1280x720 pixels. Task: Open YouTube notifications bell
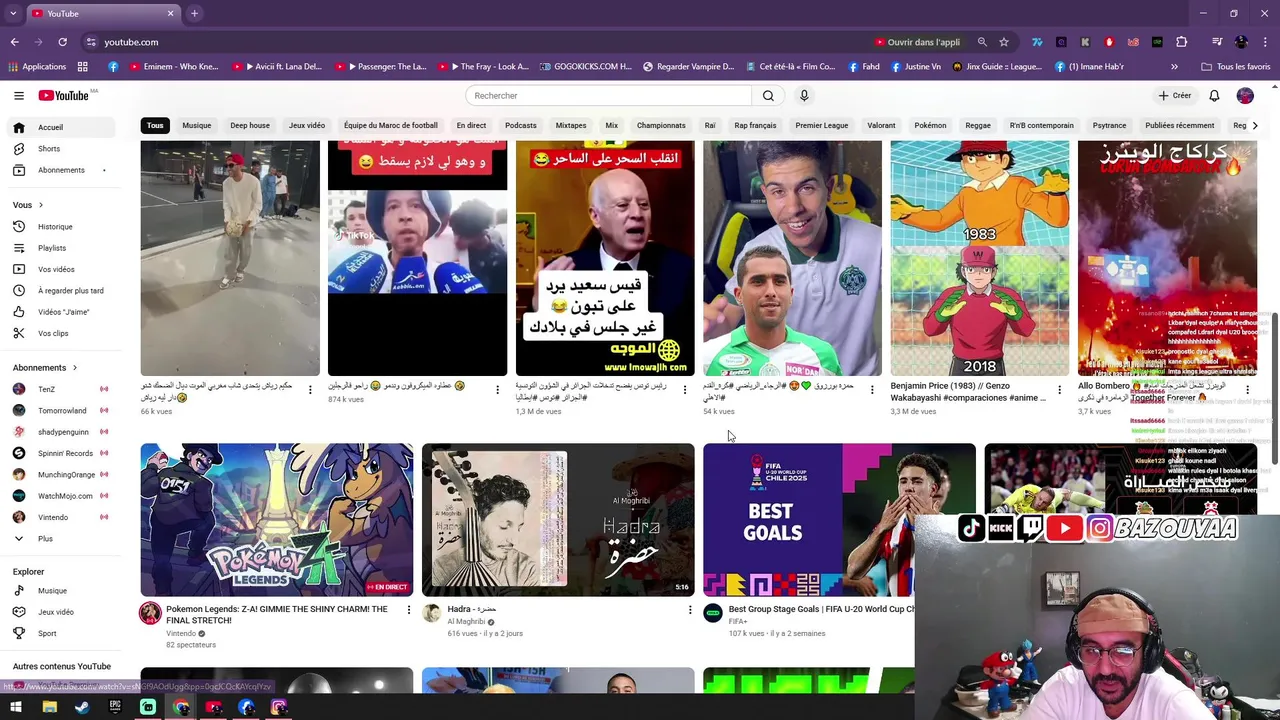click(1214, 95)
